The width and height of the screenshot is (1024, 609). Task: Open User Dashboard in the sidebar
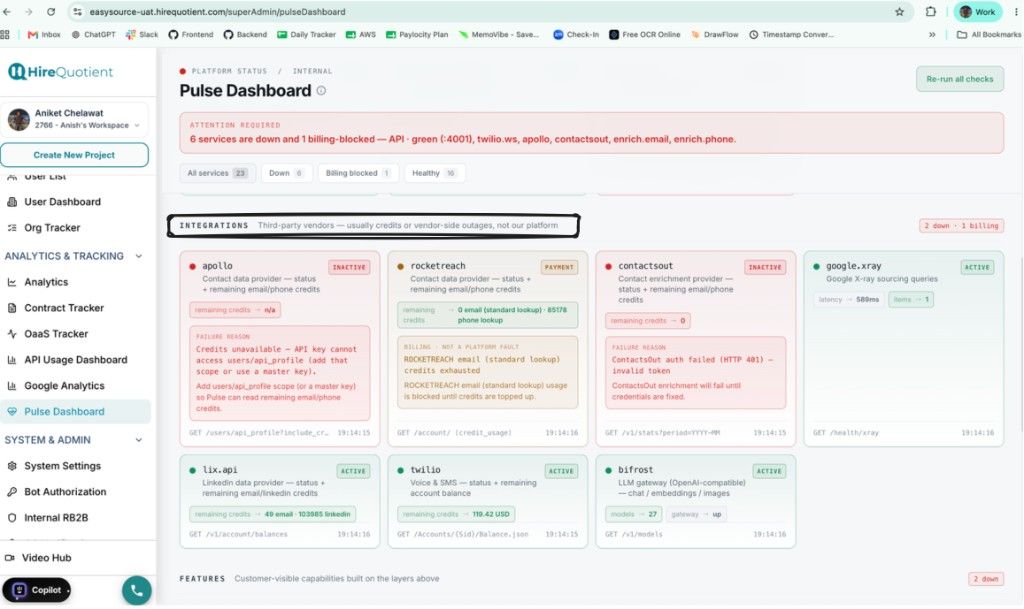pos(62,202)
